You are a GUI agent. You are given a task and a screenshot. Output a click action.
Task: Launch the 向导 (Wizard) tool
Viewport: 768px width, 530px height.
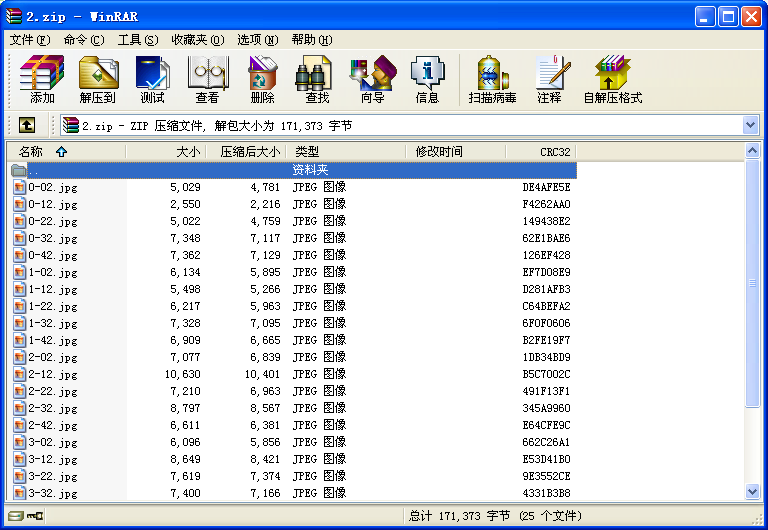pos(372,80)
